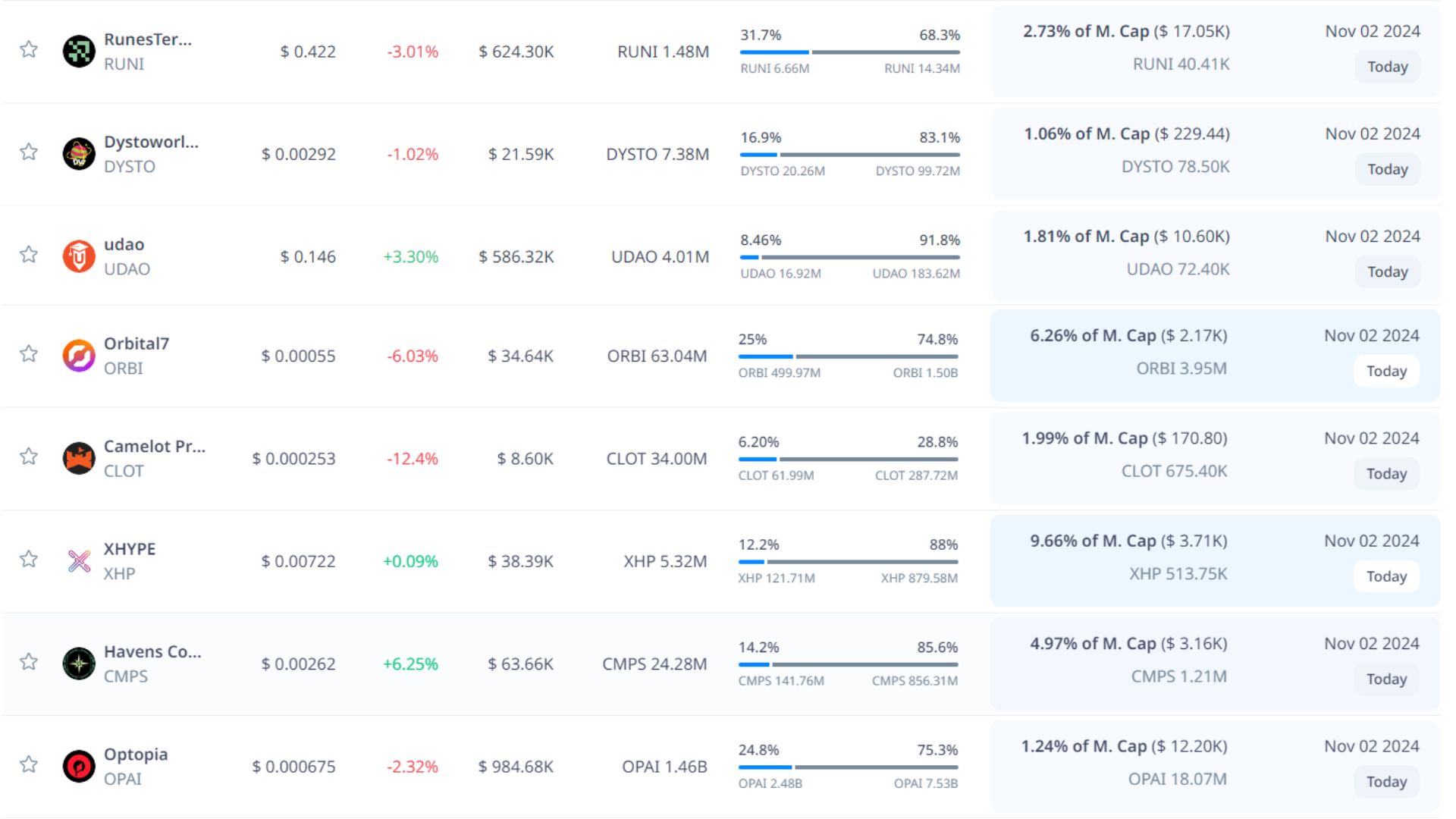Click the XHYPE crossed logo icon
The height and width of the screenshot is (819, 1456).
pyautogui.click(x=79, y=561)
